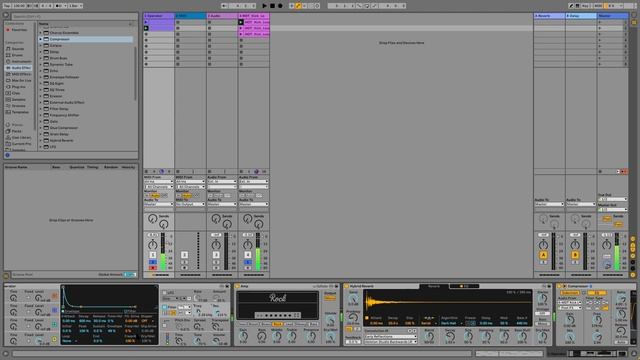640x360 pixels.
Task: Open the MIDI Effects category
Action: [x=18, y=74]
